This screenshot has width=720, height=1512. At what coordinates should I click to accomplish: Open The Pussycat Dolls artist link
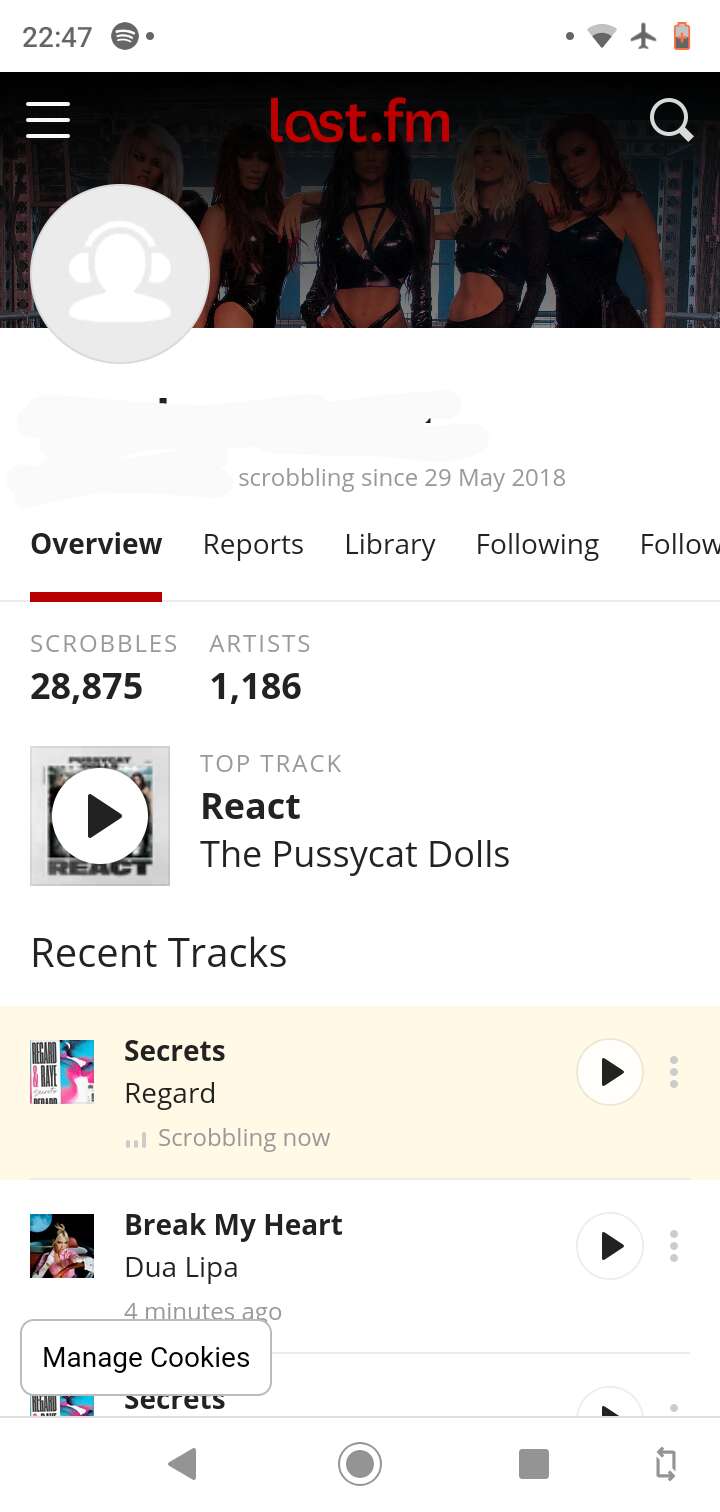355,854
